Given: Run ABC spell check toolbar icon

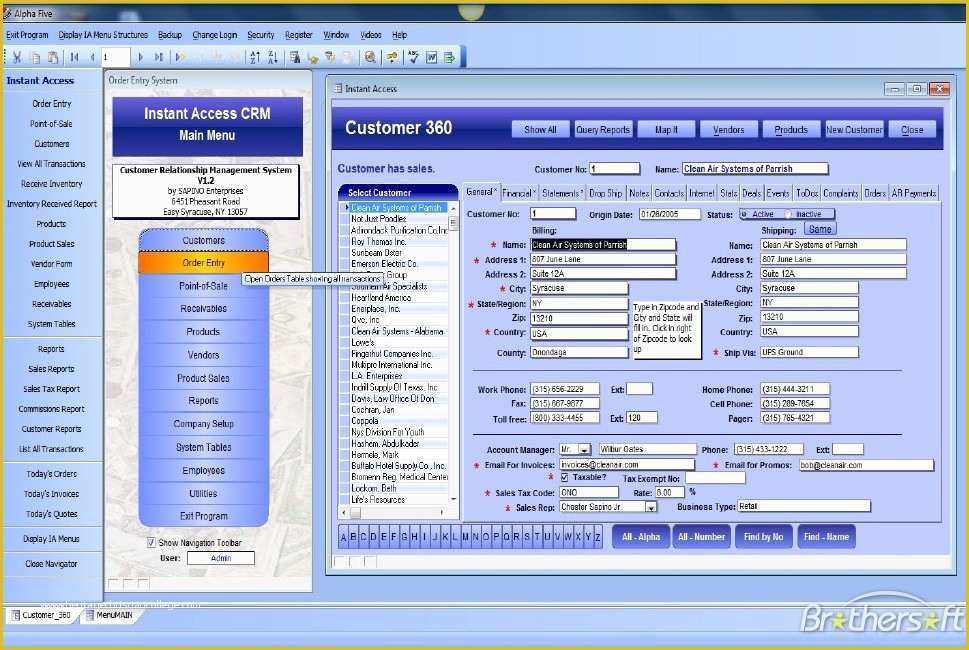Looking at the screenshot, I should point(413,57).
